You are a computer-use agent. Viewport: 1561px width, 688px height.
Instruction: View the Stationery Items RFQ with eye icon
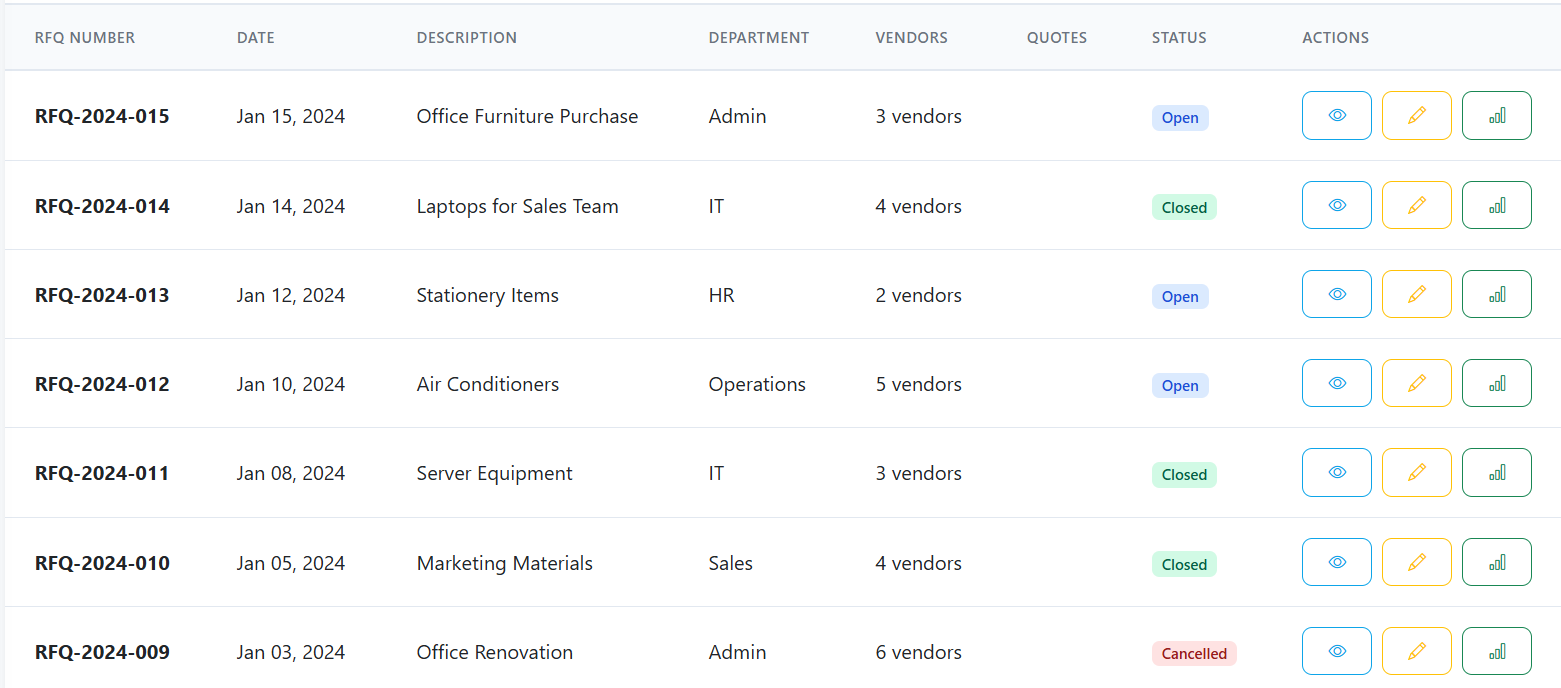[1337, 294]
